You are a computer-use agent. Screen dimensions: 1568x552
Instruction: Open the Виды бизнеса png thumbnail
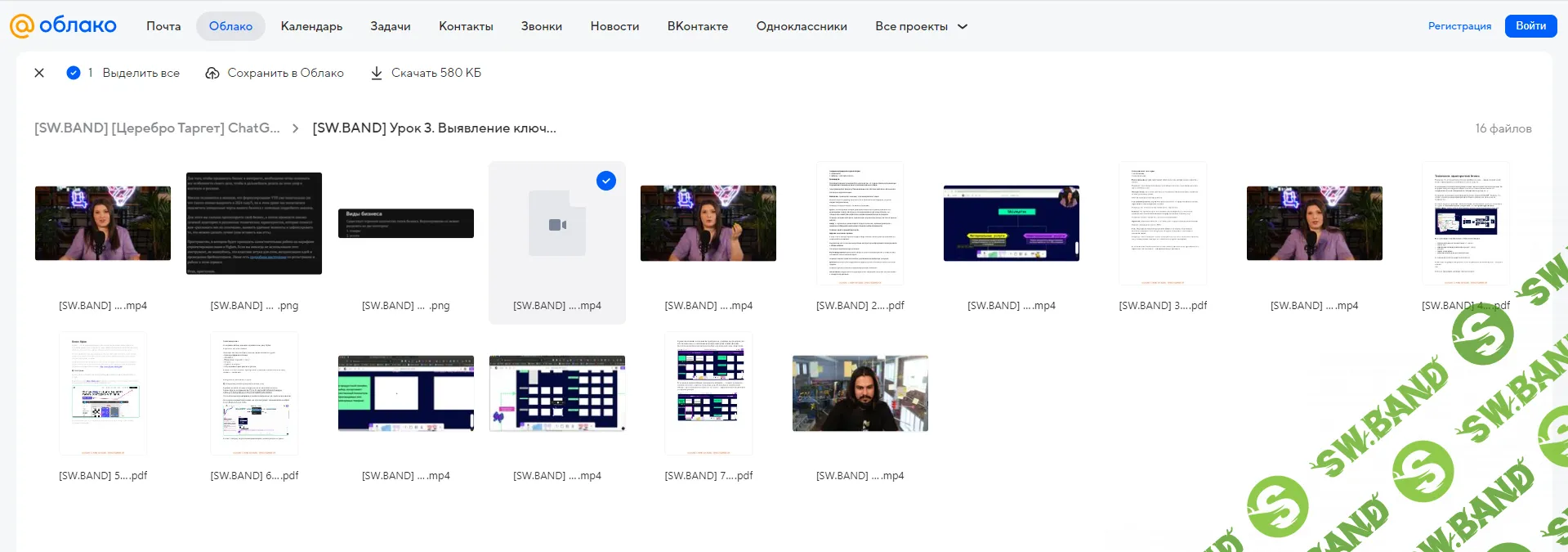pyautogui.click(x=406, y=223)
